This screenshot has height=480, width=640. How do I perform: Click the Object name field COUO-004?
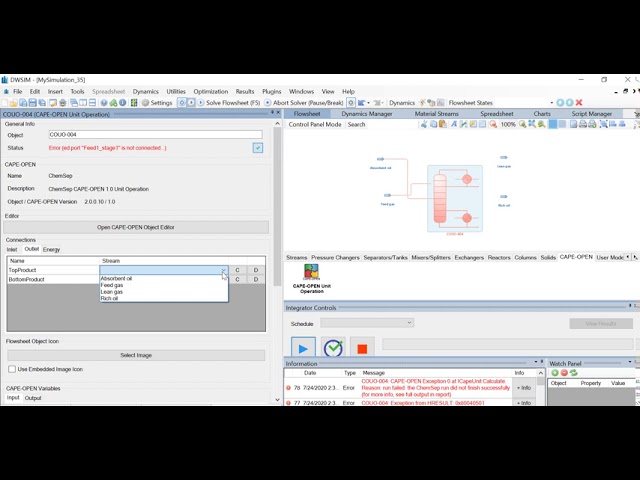(155, 135)
